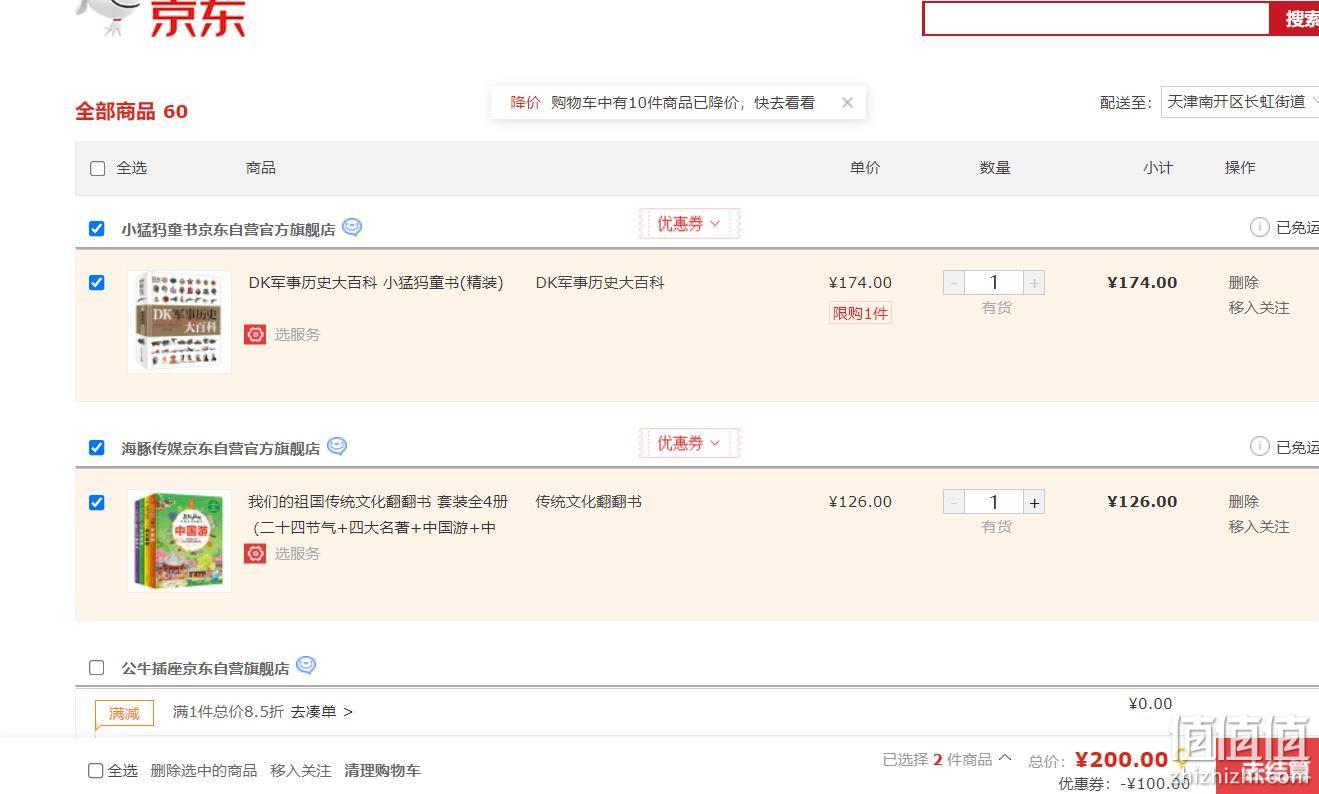Delete DK军事历史大百科 from cart
The width and height of the screenshot is (1319, 794).
point(1244,282)
